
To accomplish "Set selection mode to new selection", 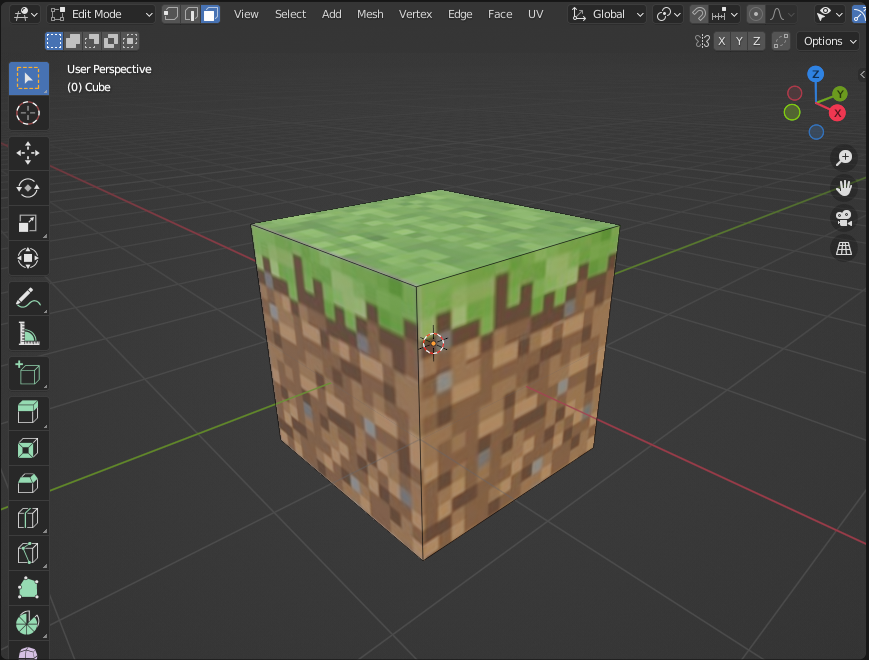I will (x=54, y=41).
